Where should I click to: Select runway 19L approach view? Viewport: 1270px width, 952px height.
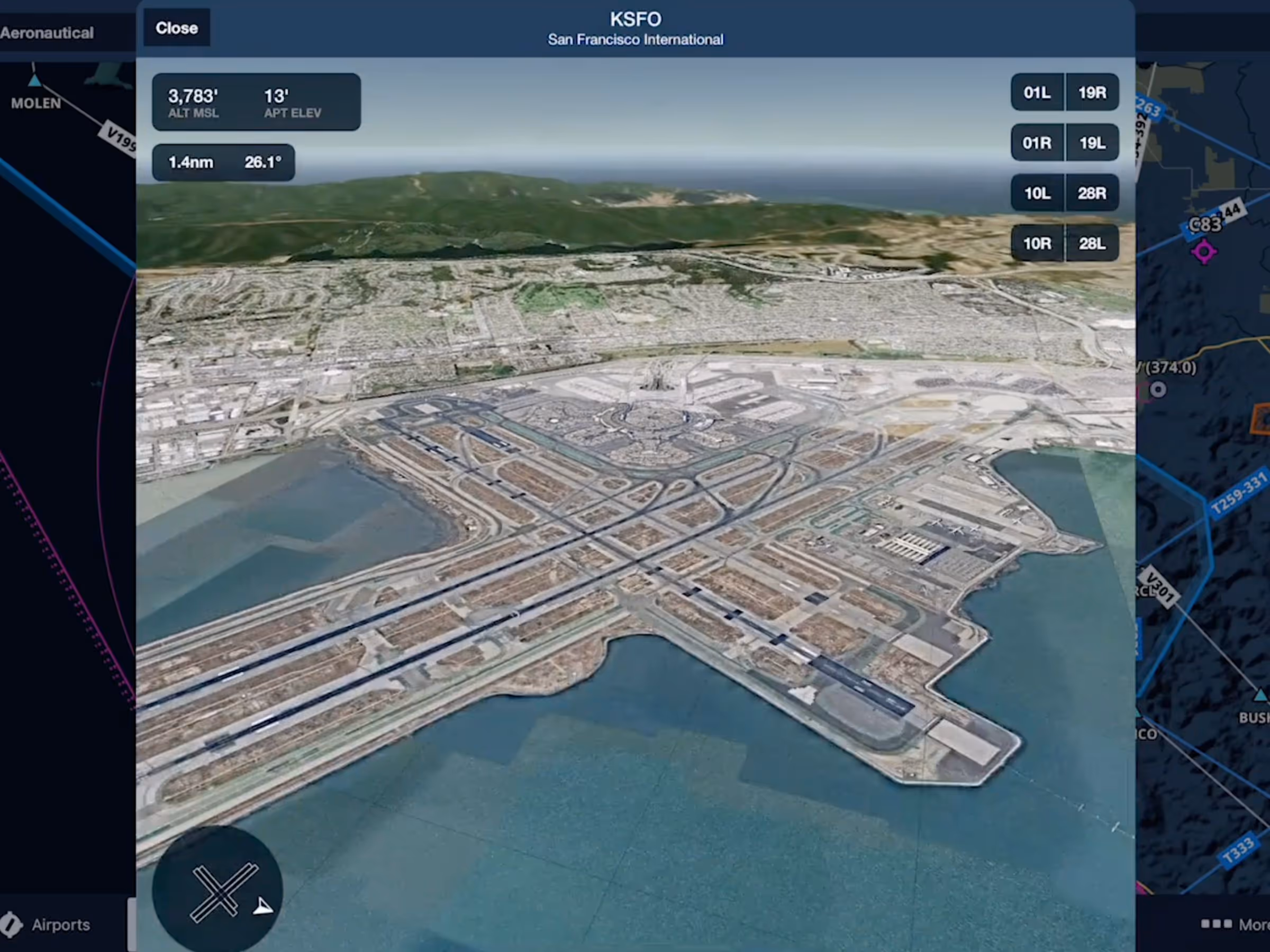pos(1092,142)
